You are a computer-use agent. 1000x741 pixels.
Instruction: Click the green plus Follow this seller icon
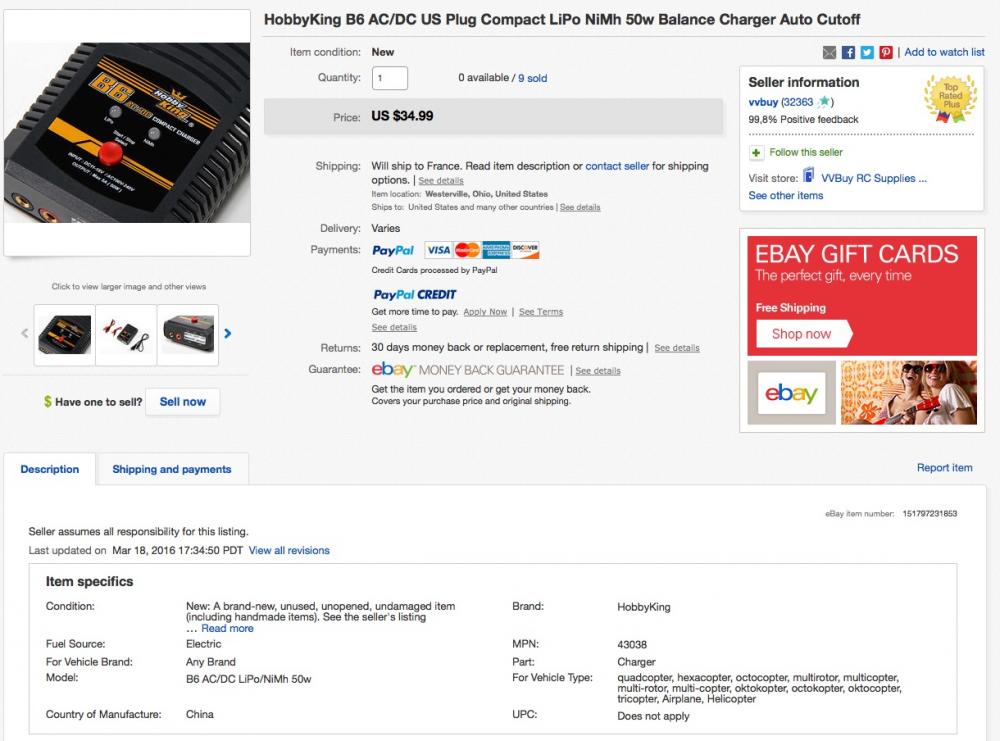point(756,152)
